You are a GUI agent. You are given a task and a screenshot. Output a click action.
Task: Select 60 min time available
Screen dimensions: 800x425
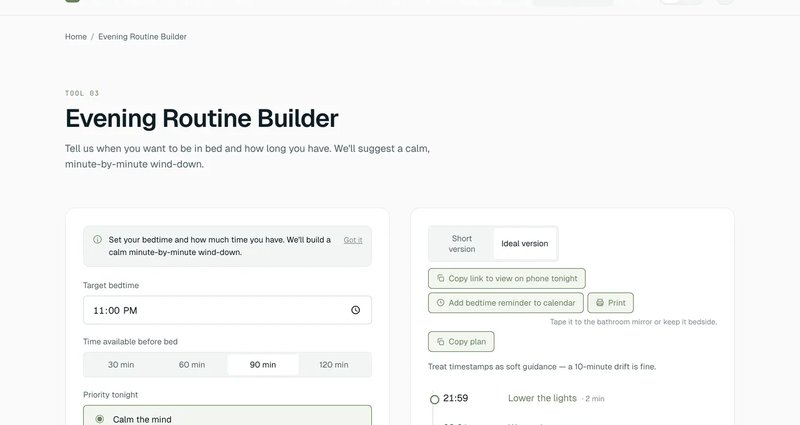[192, 365]
